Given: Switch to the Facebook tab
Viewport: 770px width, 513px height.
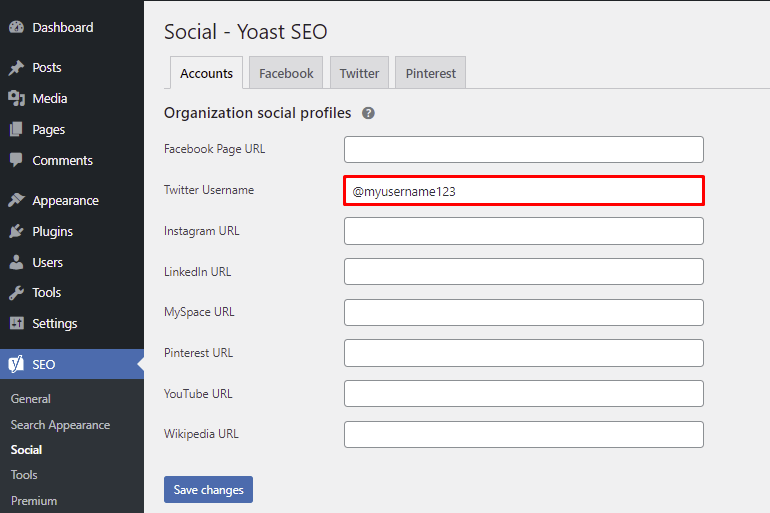Looking at the screenshot, I should click(x=286, y=73).
